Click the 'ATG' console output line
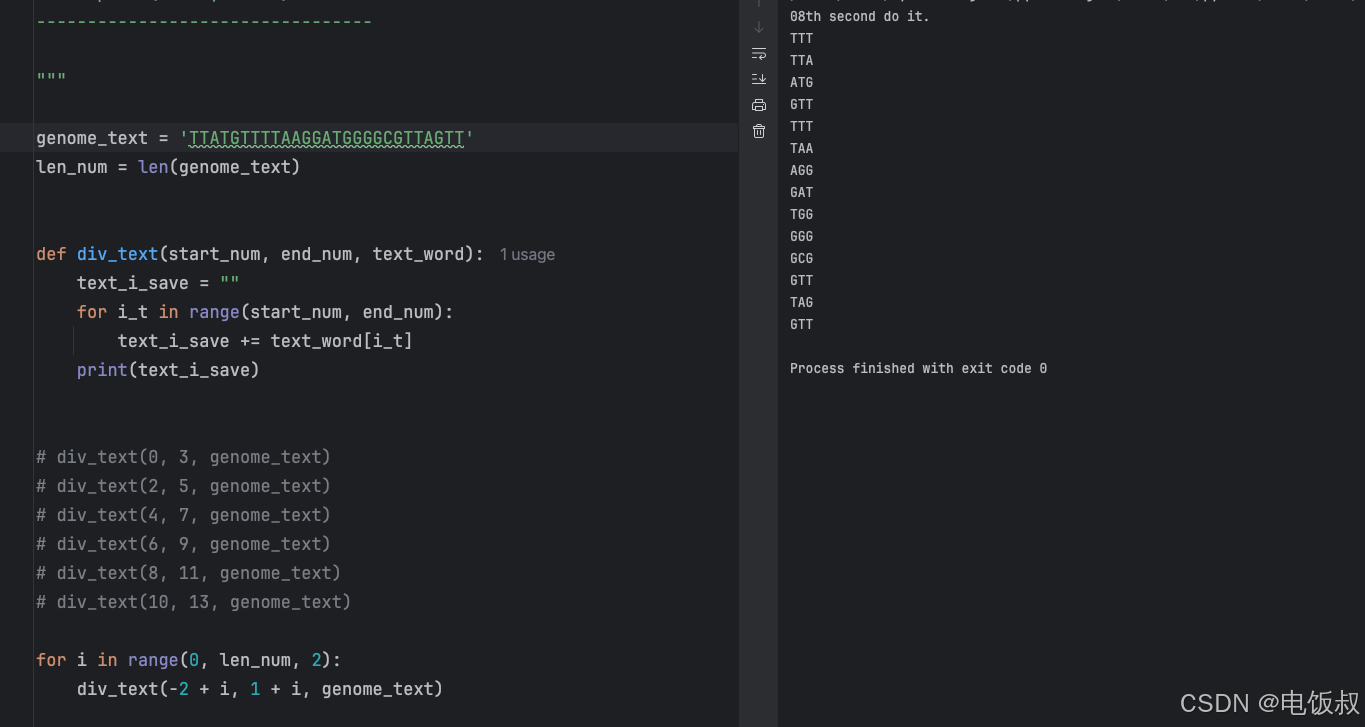 click(801, 83)
